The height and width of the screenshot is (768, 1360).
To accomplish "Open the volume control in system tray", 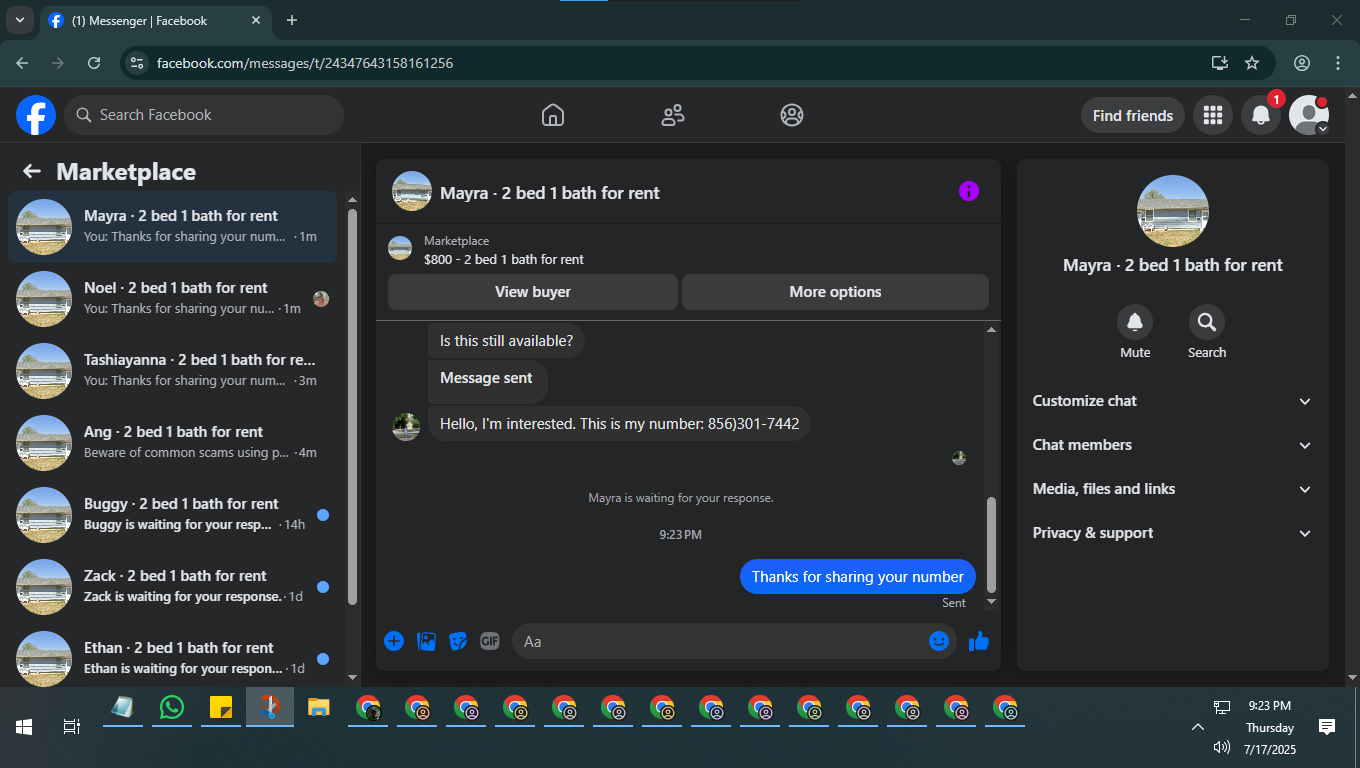I will point(1221,747).
